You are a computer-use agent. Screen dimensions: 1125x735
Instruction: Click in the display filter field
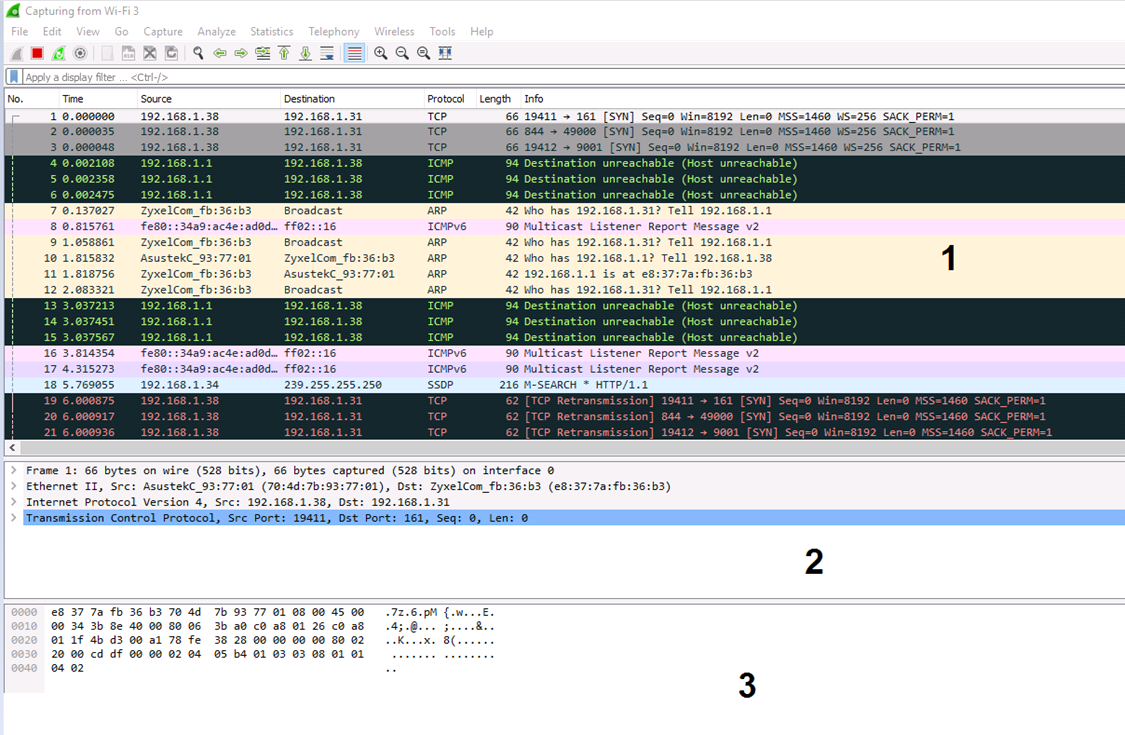(x=573, y=77)
